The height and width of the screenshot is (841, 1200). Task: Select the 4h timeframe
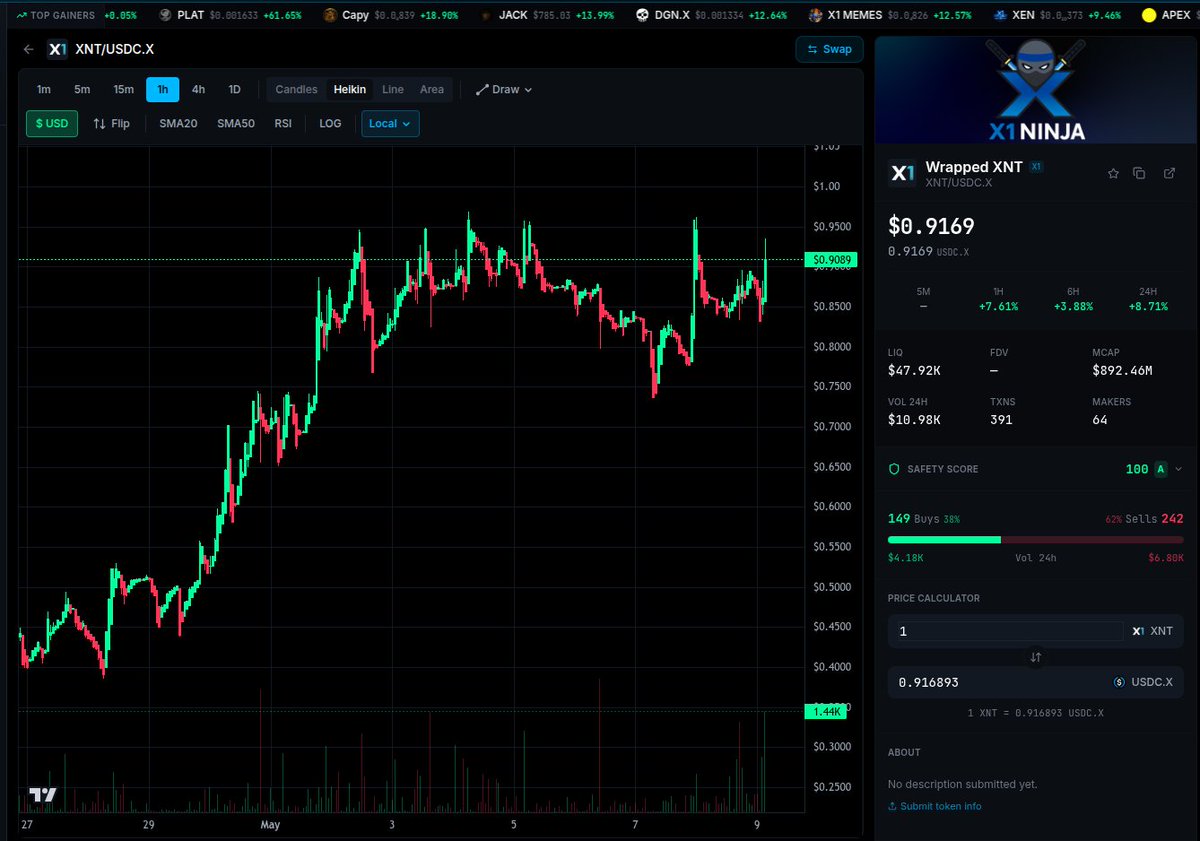[198, 89]
